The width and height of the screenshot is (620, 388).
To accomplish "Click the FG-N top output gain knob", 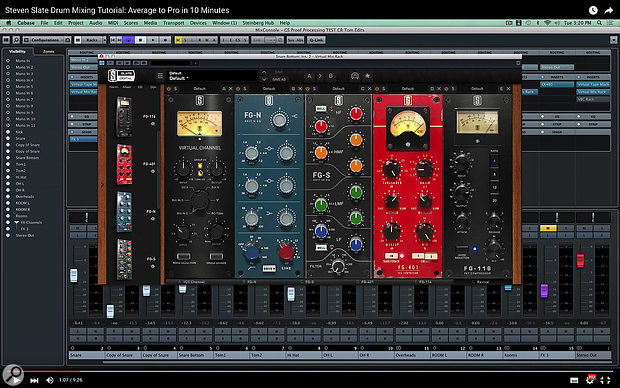I will click(279, 119).
